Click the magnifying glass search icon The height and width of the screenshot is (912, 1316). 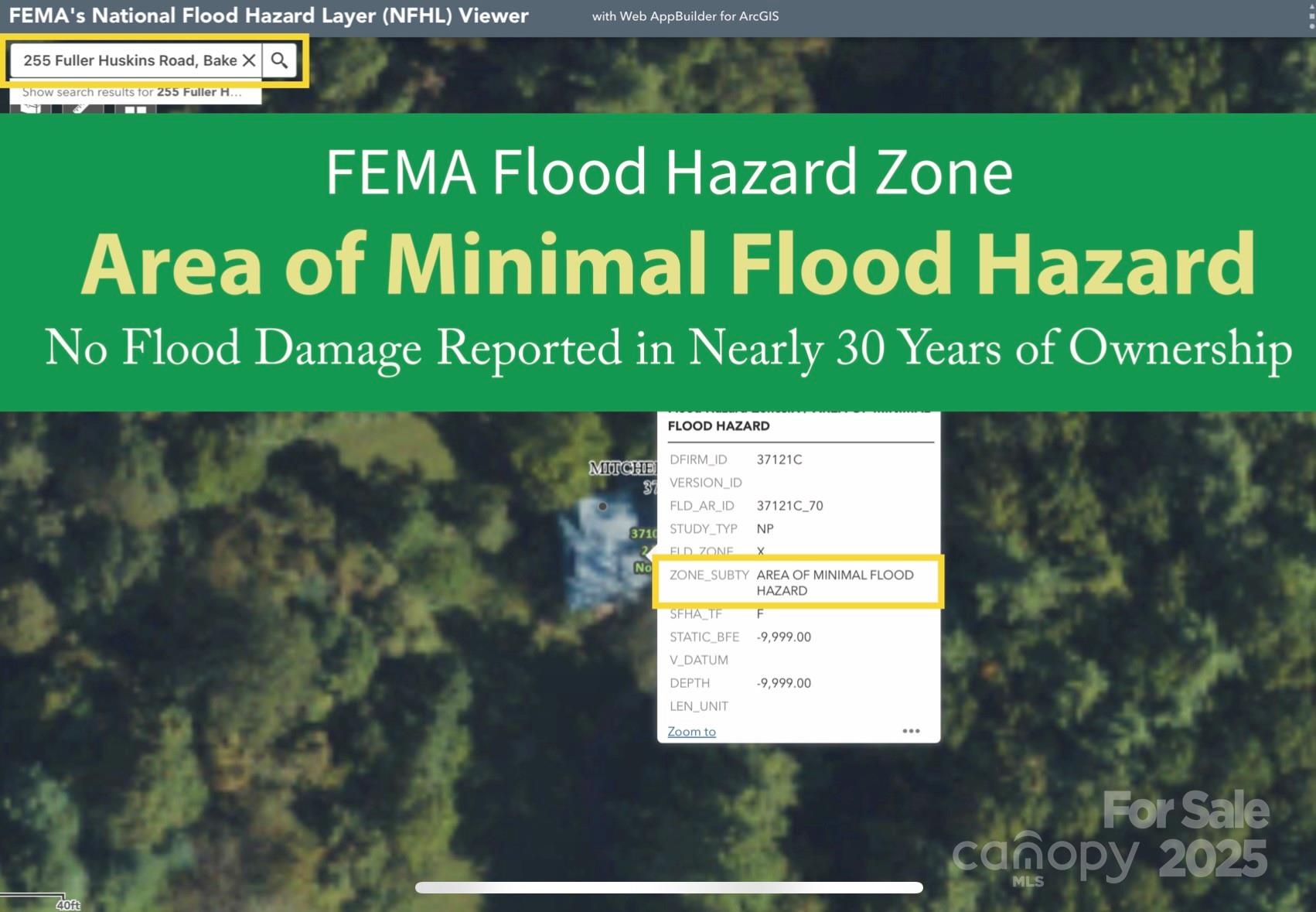pyautogui.click(x=280, y=60)
